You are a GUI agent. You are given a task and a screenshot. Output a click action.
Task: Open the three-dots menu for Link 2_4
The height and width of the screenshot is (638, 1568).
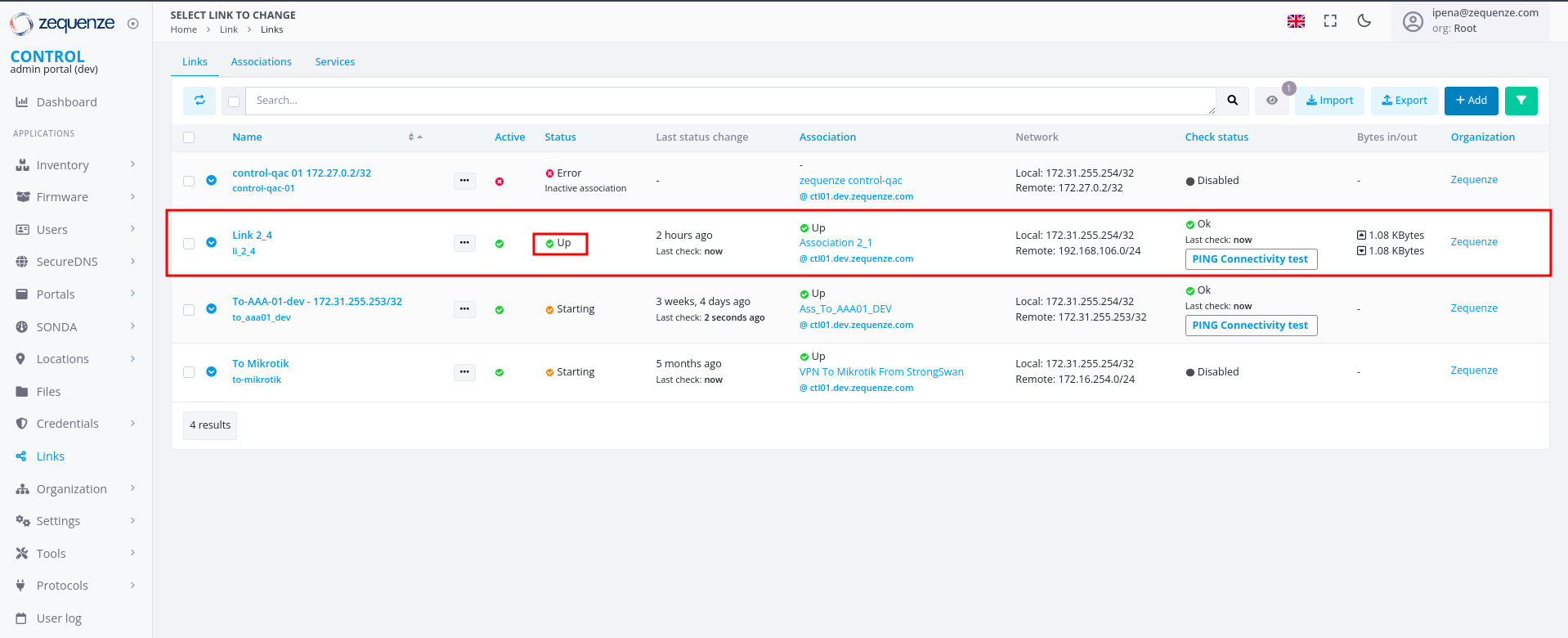coord(464,243)
